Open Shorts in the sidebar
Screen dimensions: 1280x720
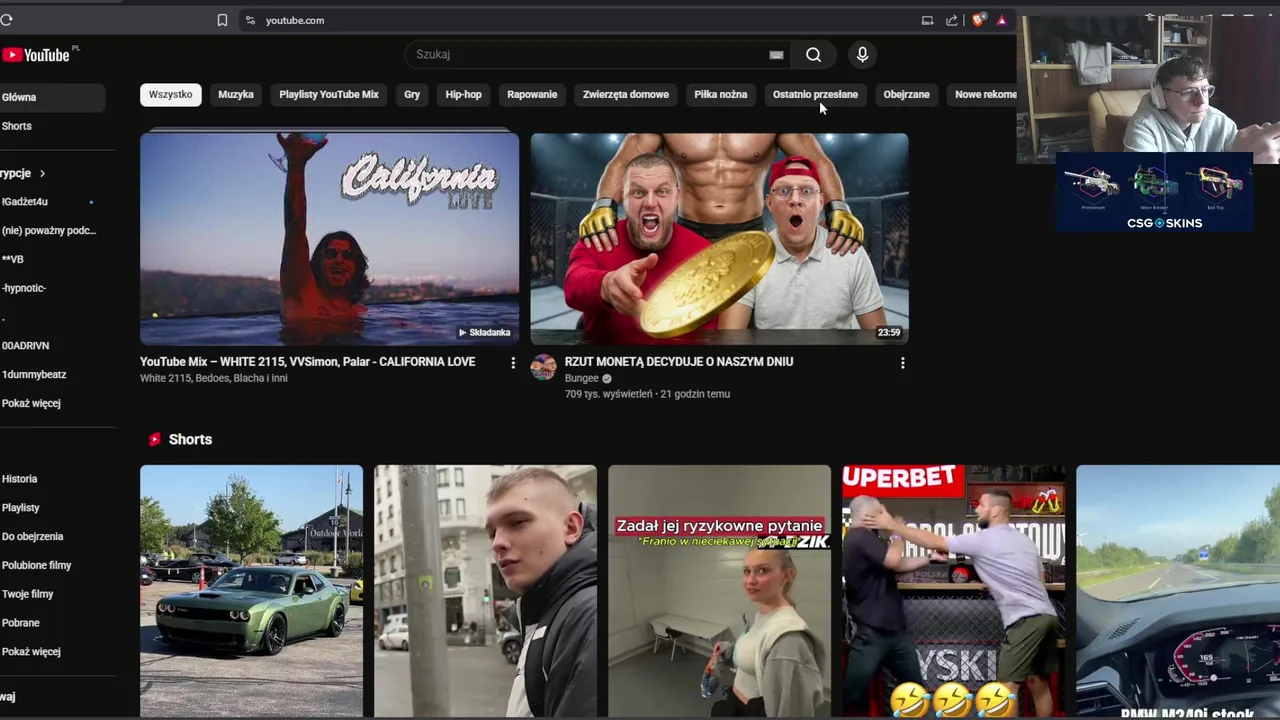point(52,126)
